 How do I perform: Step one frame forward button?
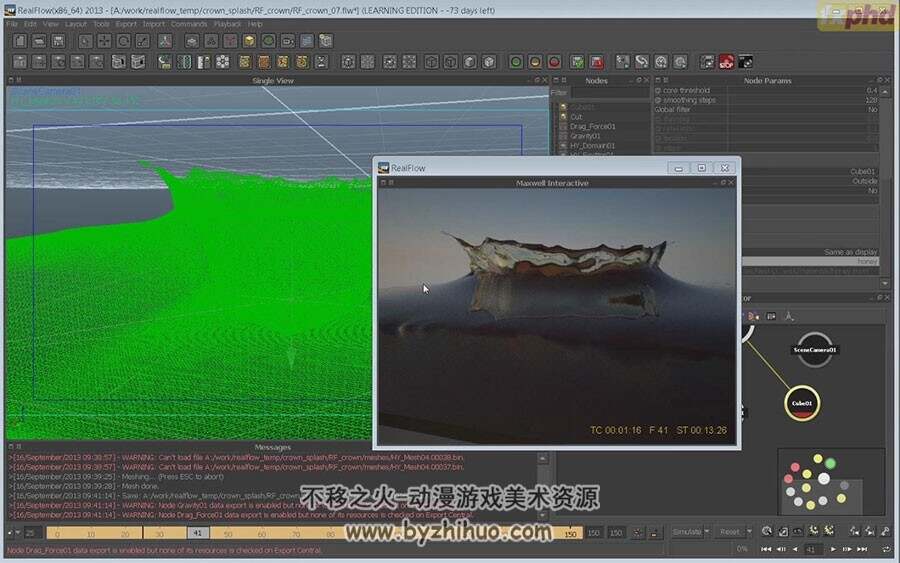(847, 549)
